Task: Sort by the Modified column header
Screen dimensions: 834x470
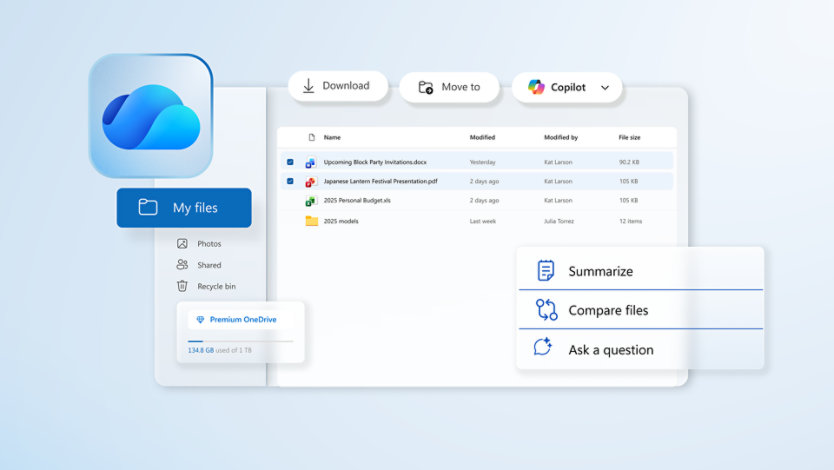Action: 482,137
